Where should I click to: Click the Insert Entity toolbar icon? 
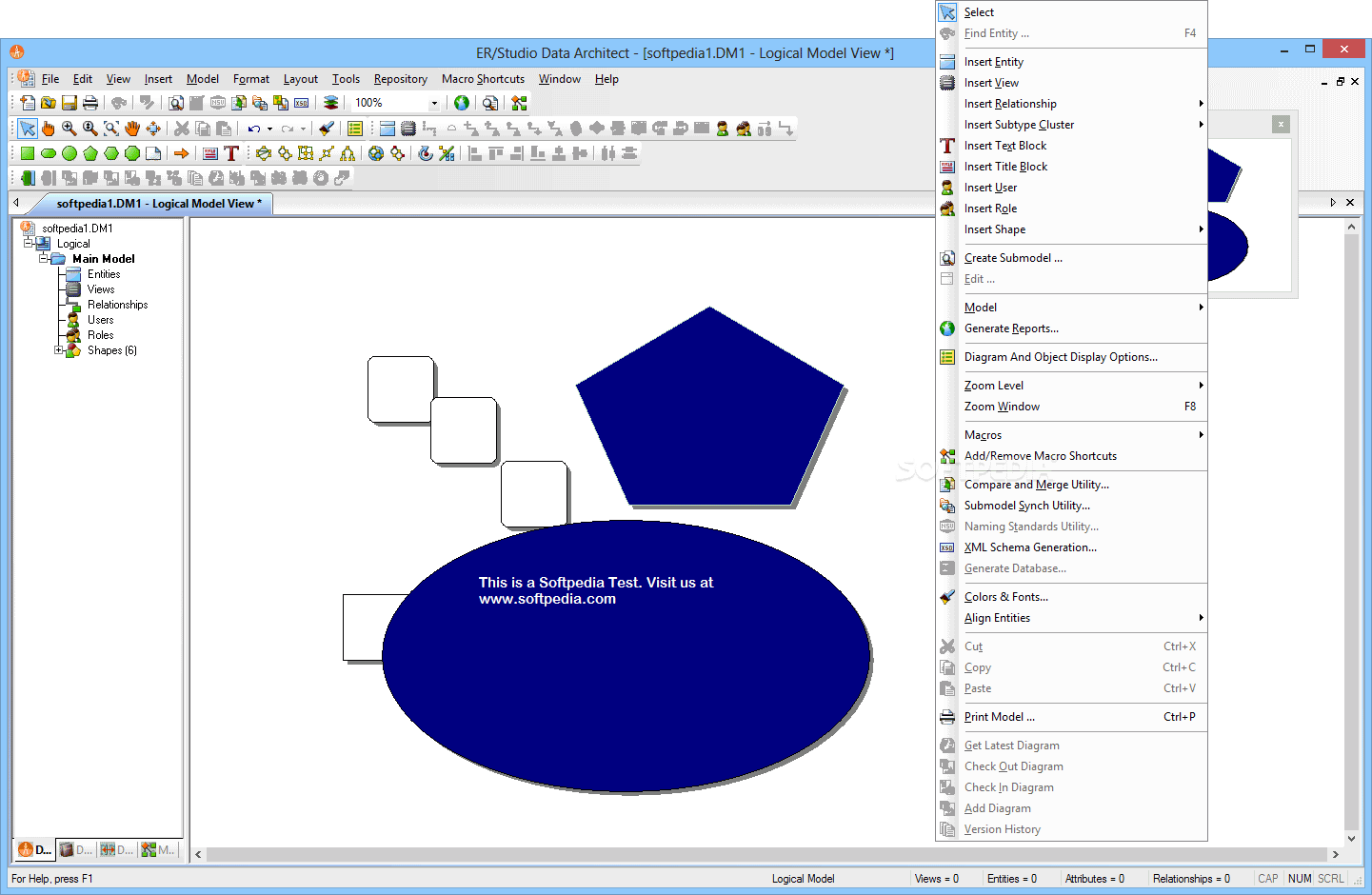pos(388,128)
